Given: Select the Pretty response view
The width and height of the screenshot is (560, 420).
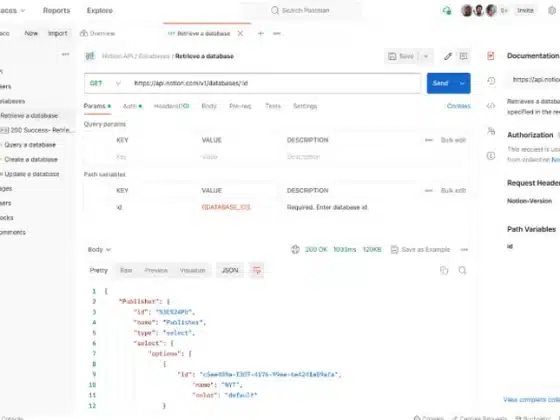Looking at the screenshot, I should 99,270.
